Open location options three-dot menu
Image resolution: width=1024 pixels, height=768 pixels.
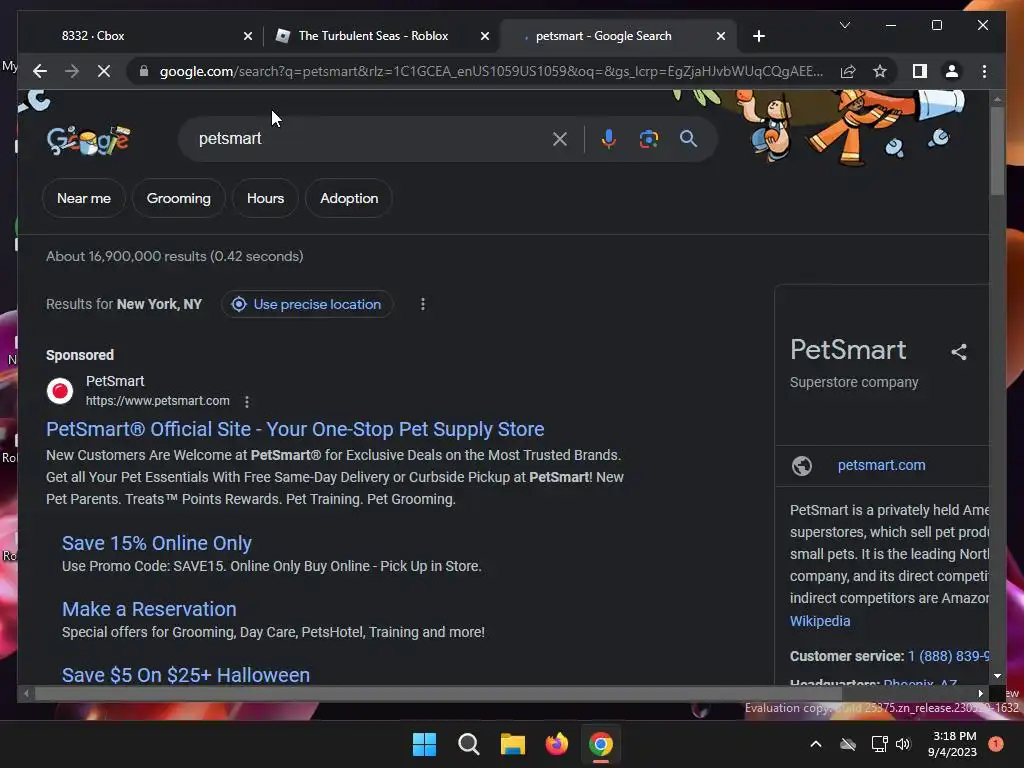tap(423, 304)
